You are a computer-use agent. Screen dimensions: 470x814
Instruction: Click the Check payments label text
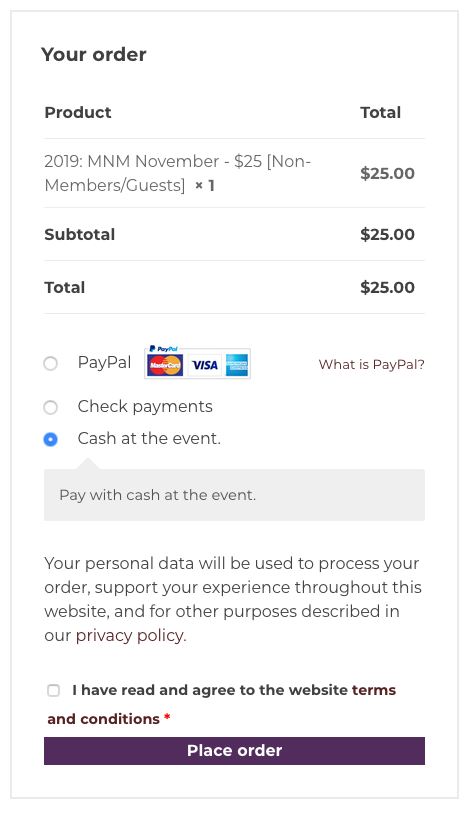tap(145, 406)
